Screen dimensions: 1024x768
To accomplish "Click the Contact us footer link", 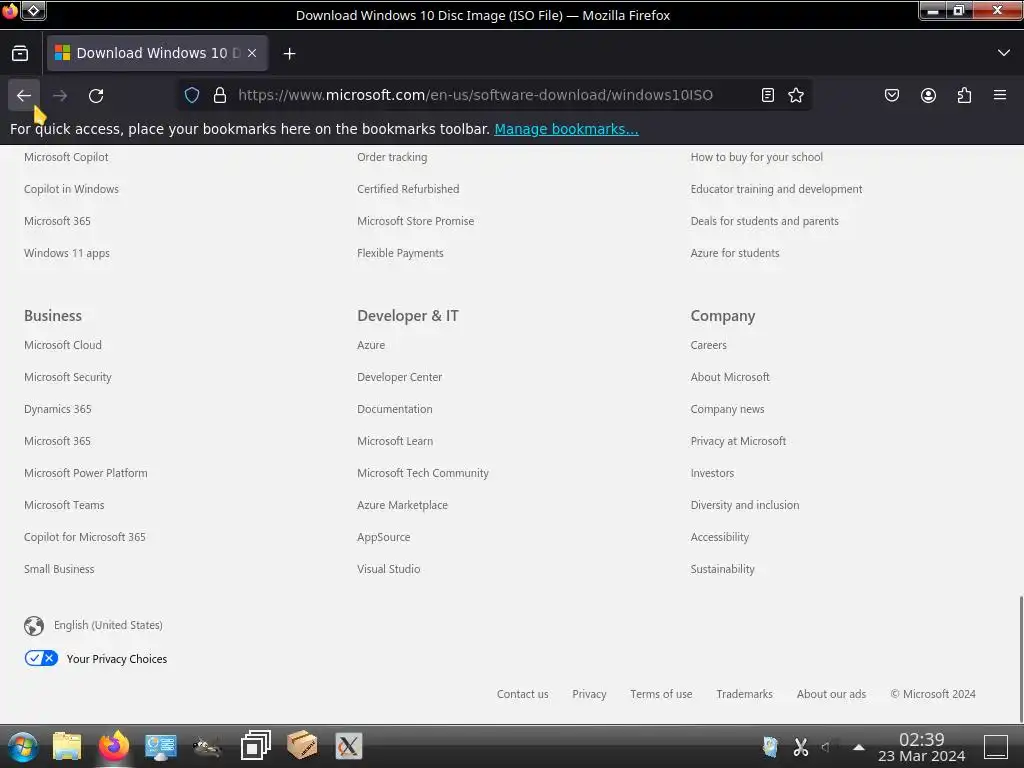I will tap(522, 694).
